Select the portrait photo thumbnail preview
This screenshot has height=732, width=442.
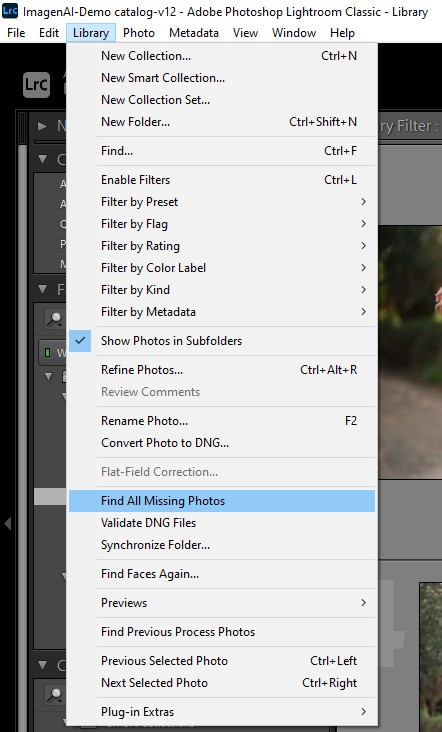410,352
